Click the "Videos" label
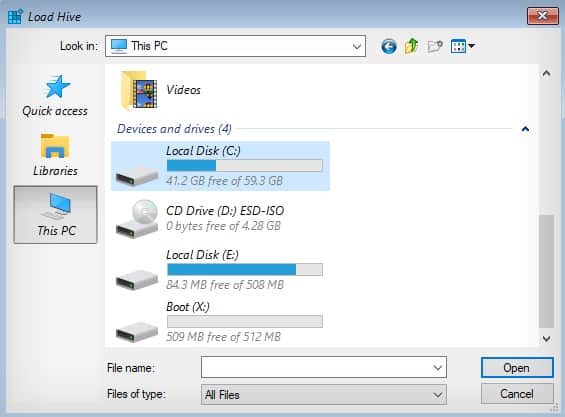The width and height of the screenshot is (565, 417). click(x=183, y=90)
